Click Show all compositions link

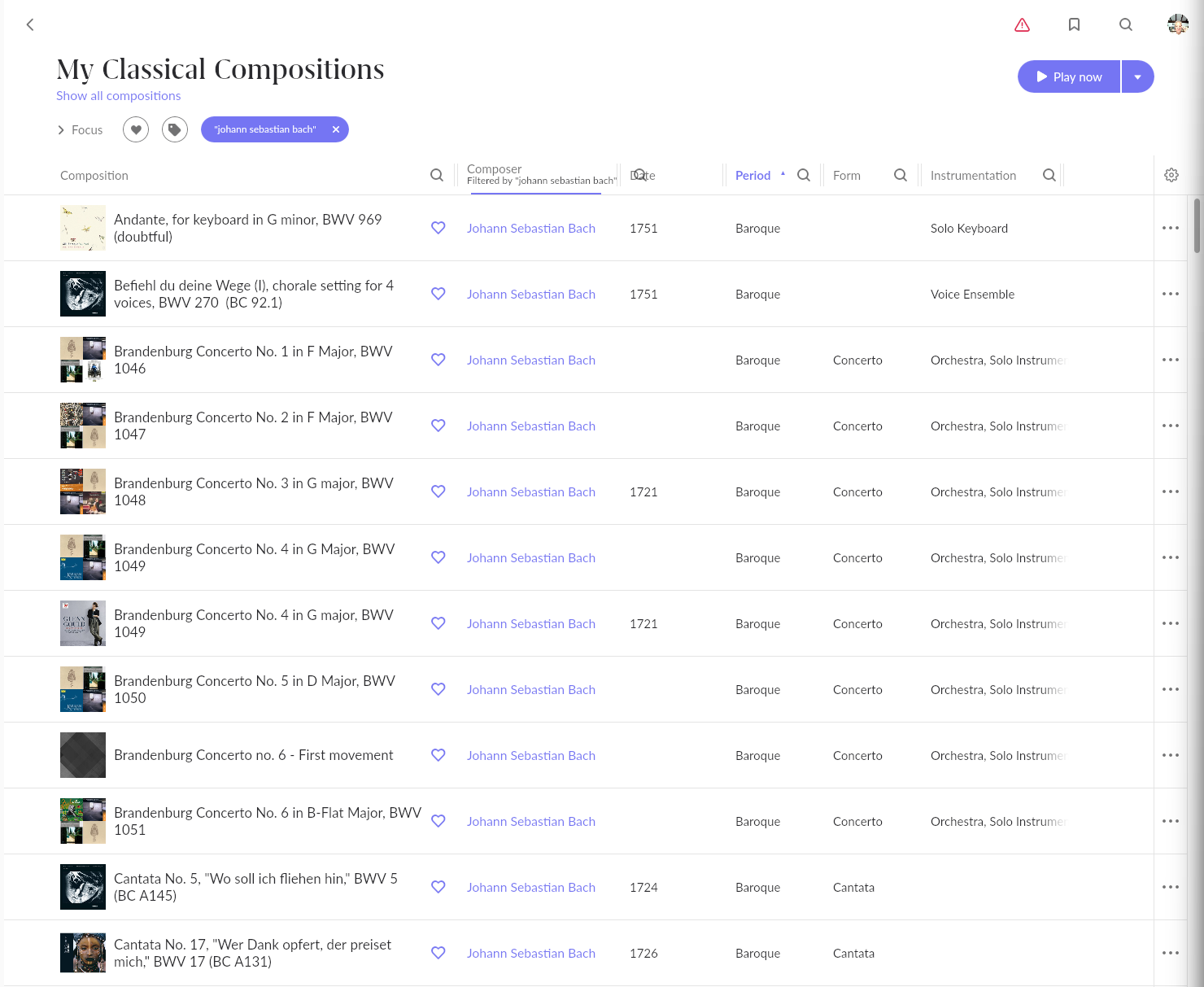[x=119, y=96]
